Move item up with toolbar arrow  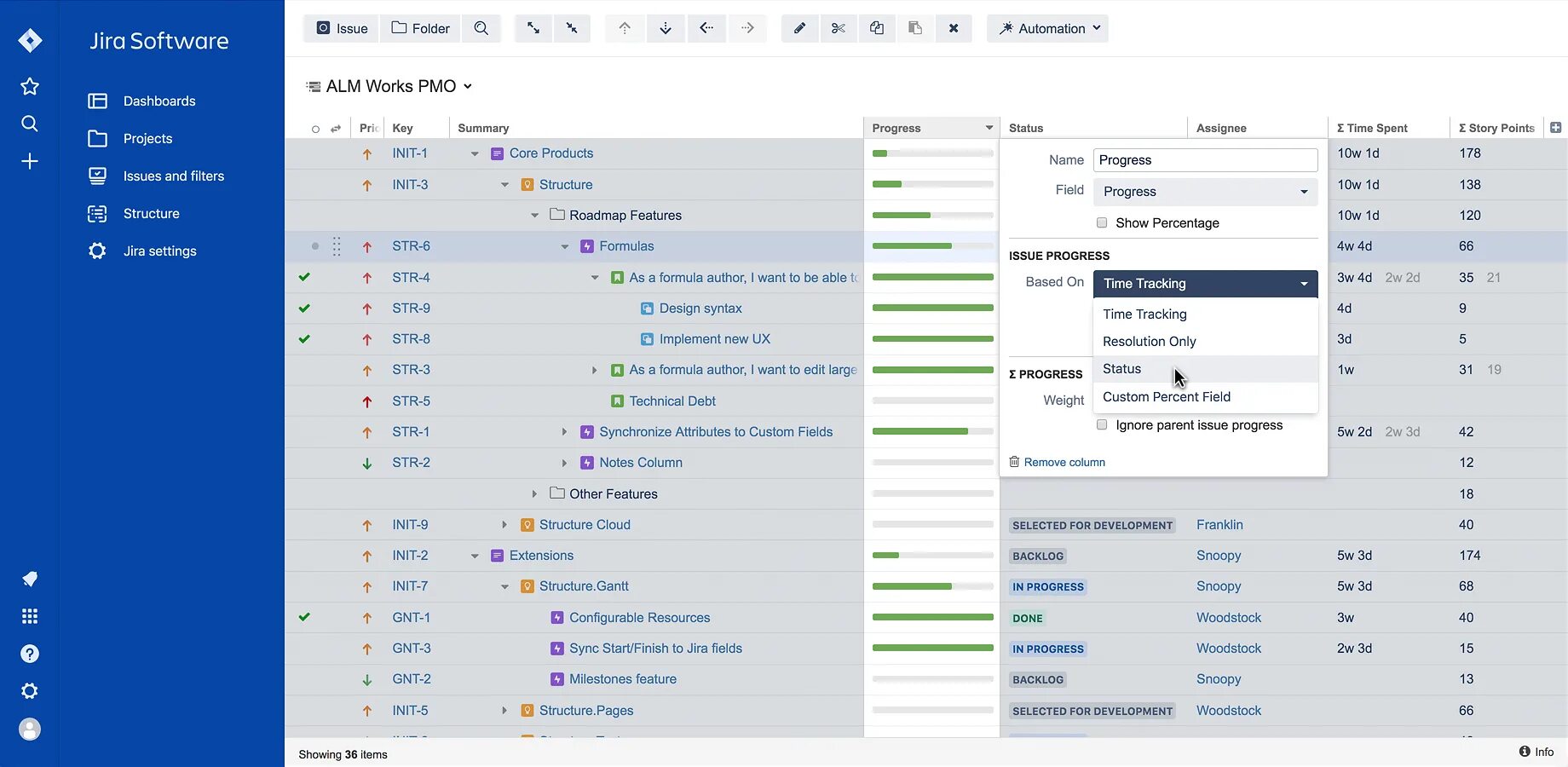click(625, 28)
